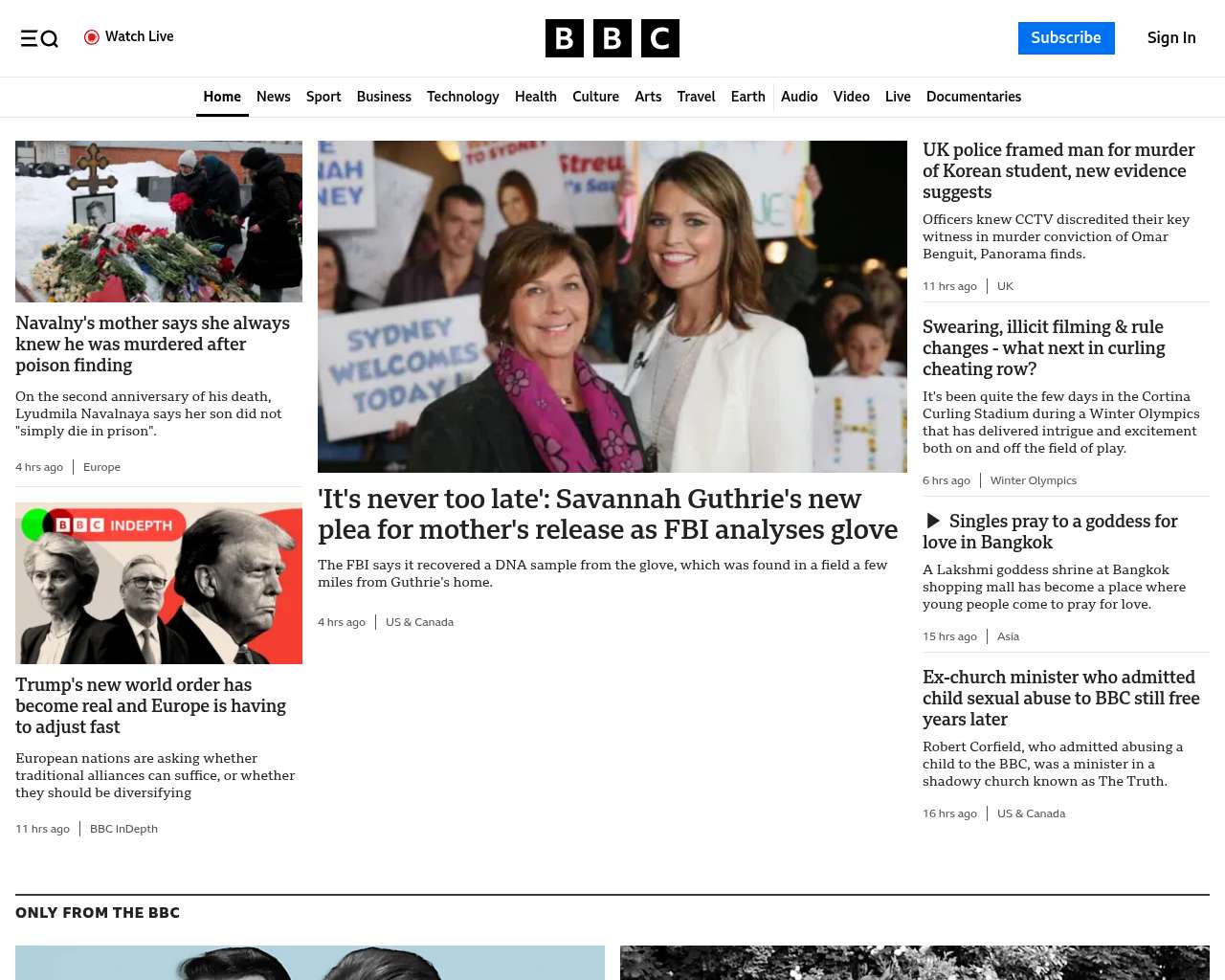This screenshot has height=980, width=1225.
Task: Open the Technology tab
Action: pyautogui.click(x=462, y=97)
